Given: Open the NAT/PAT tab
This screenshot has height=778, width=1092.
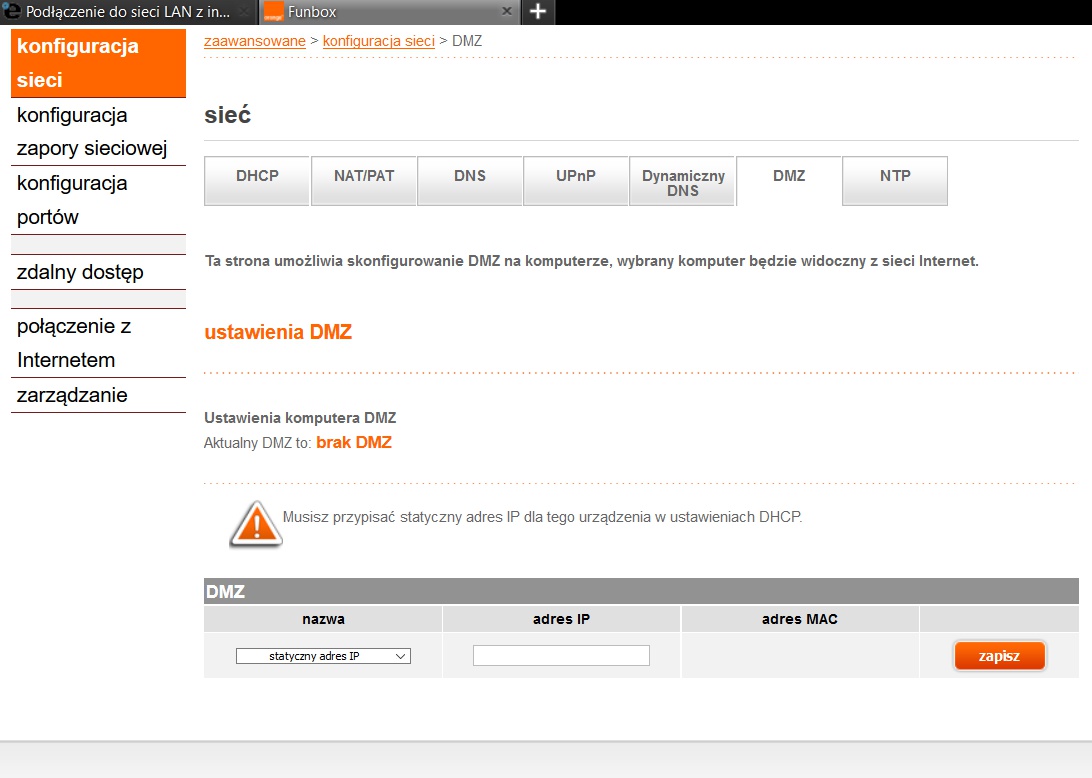Looking at the screenshot, I should click(x=364, y=180).
